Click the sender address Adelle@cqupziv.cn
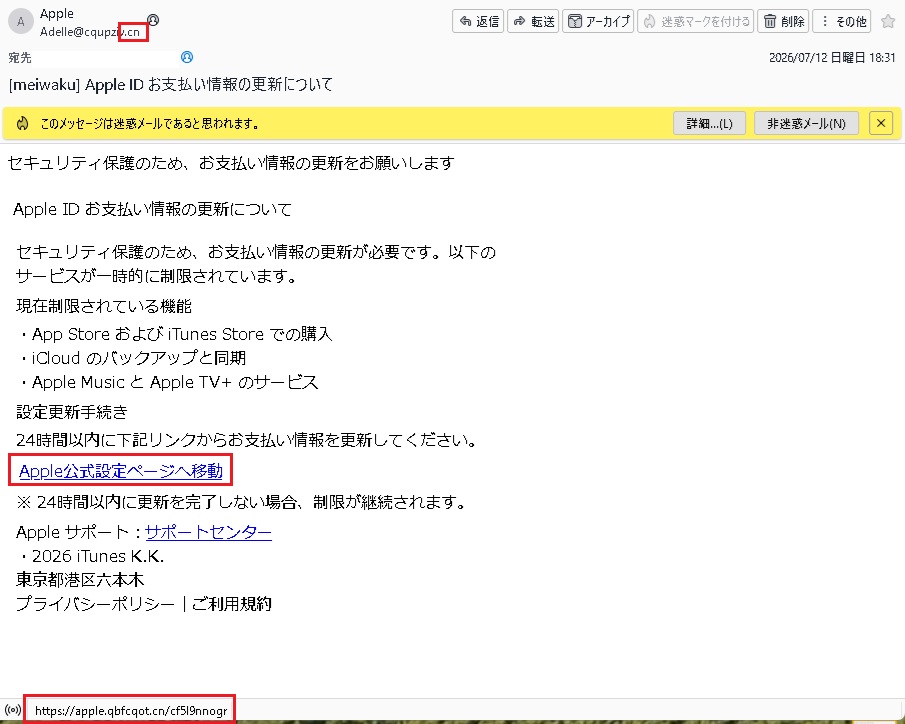 tap(89, 32)
